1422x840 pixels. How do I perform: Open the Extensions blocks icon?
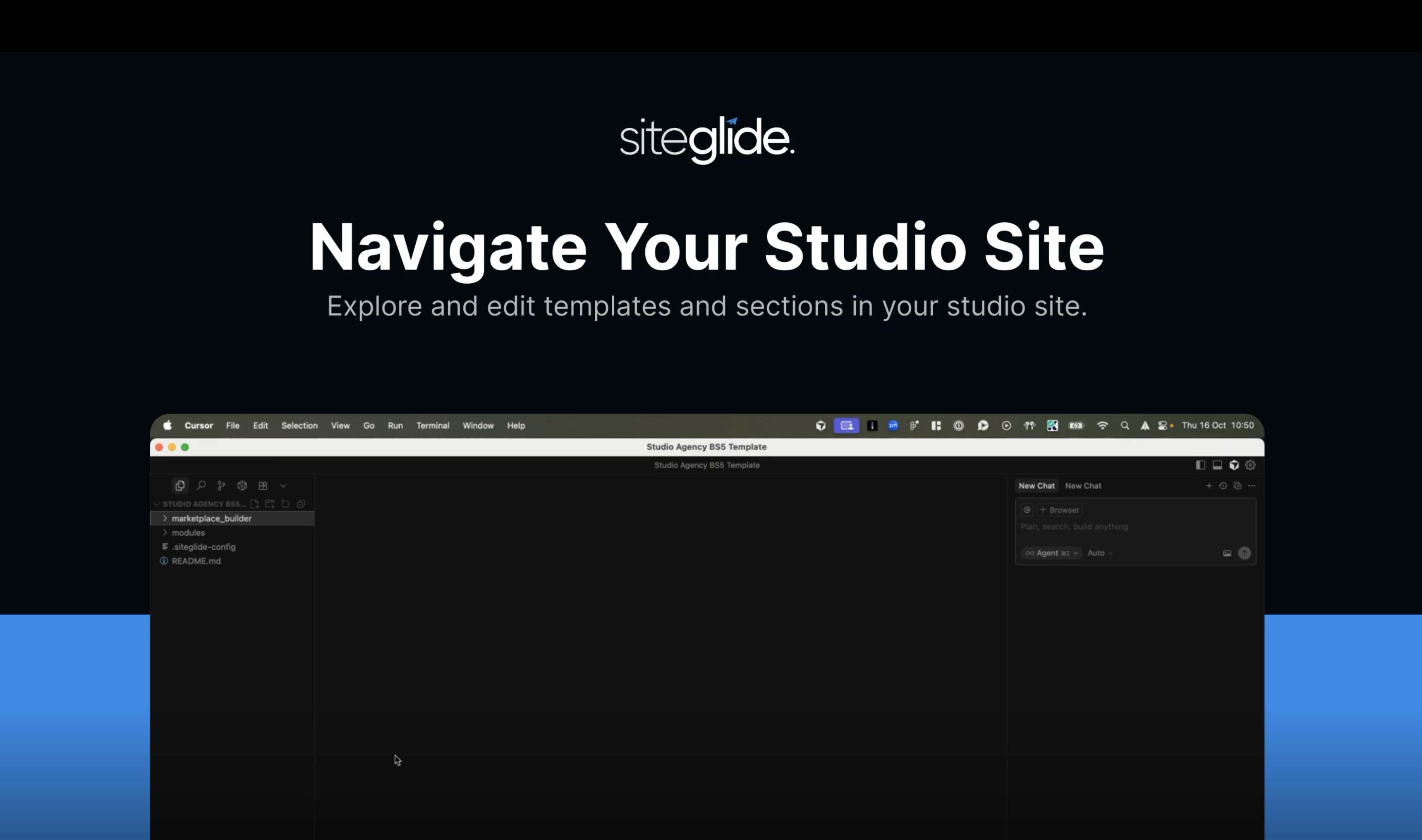[263, 486]
